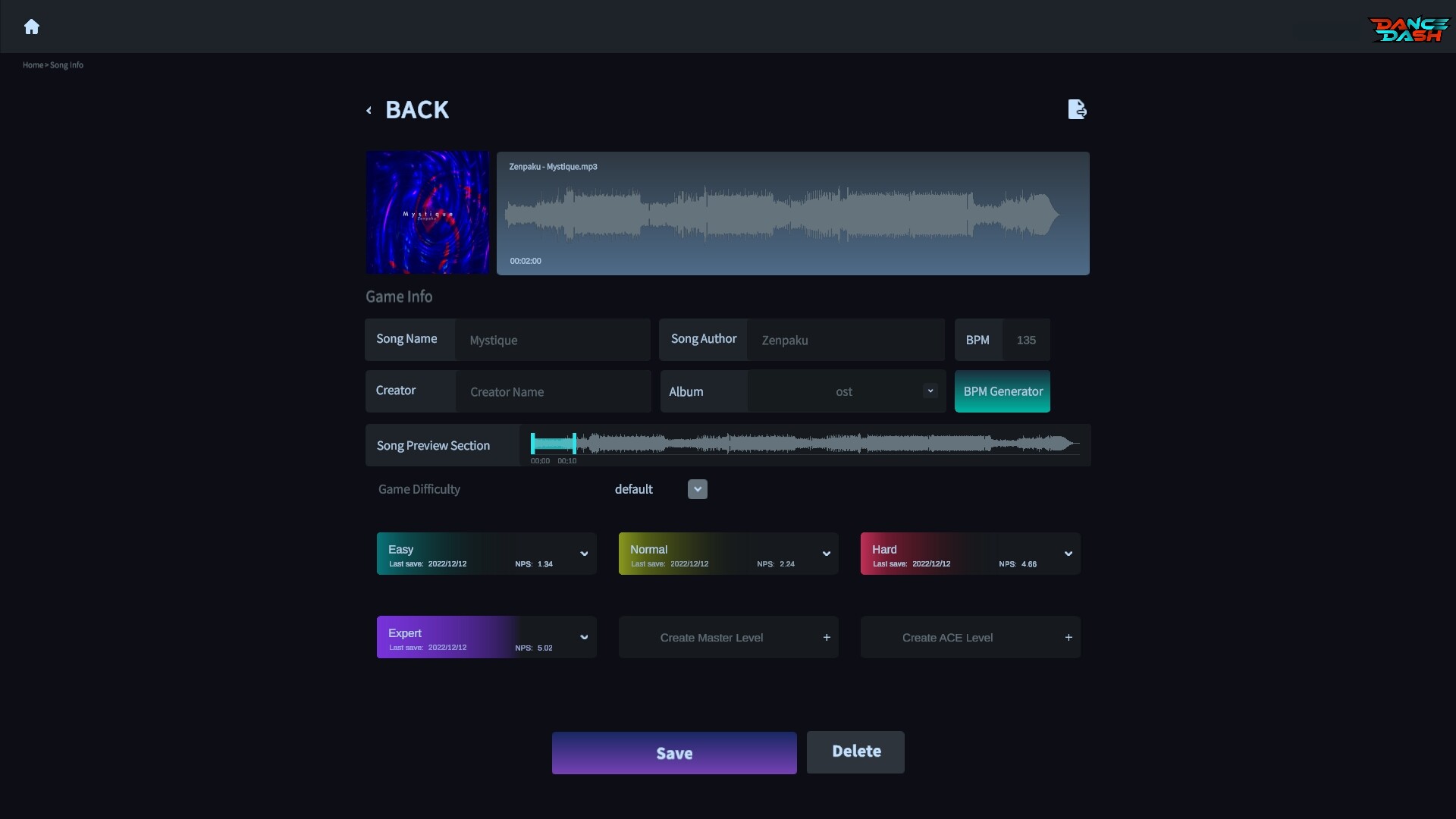Click the export song file icon top right
1456x819 pixels.
pos(1077,108)
